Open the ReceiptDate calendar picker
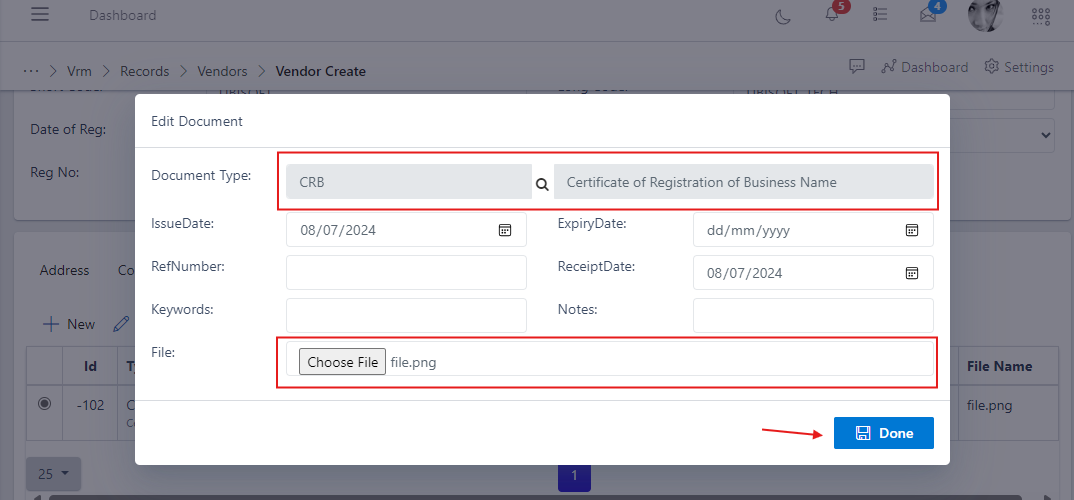This screenshot has height=500, width=1074. 912,273
